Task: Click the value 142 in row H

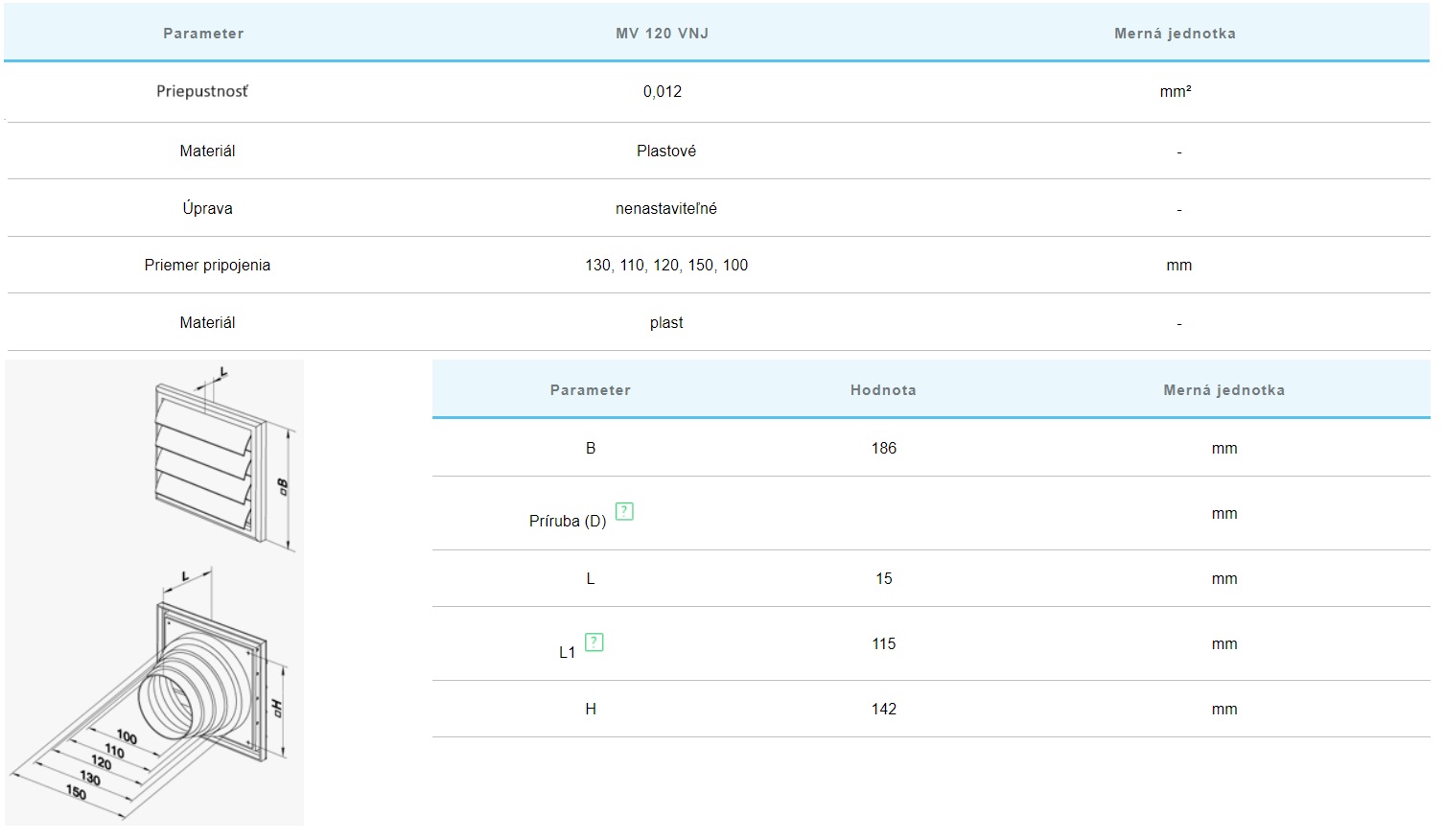Action: click(884, 710)
